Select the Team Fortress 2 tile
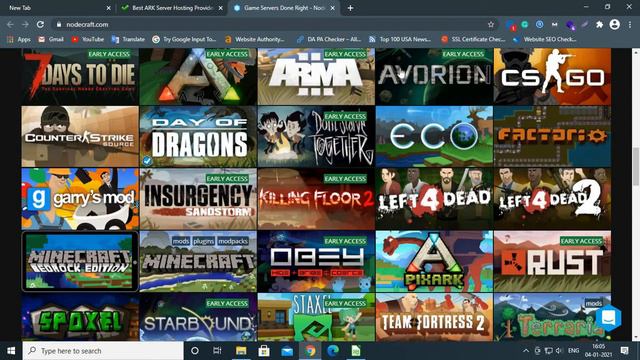The width and height of the screenshot is (640, 360). click(434, 317)
